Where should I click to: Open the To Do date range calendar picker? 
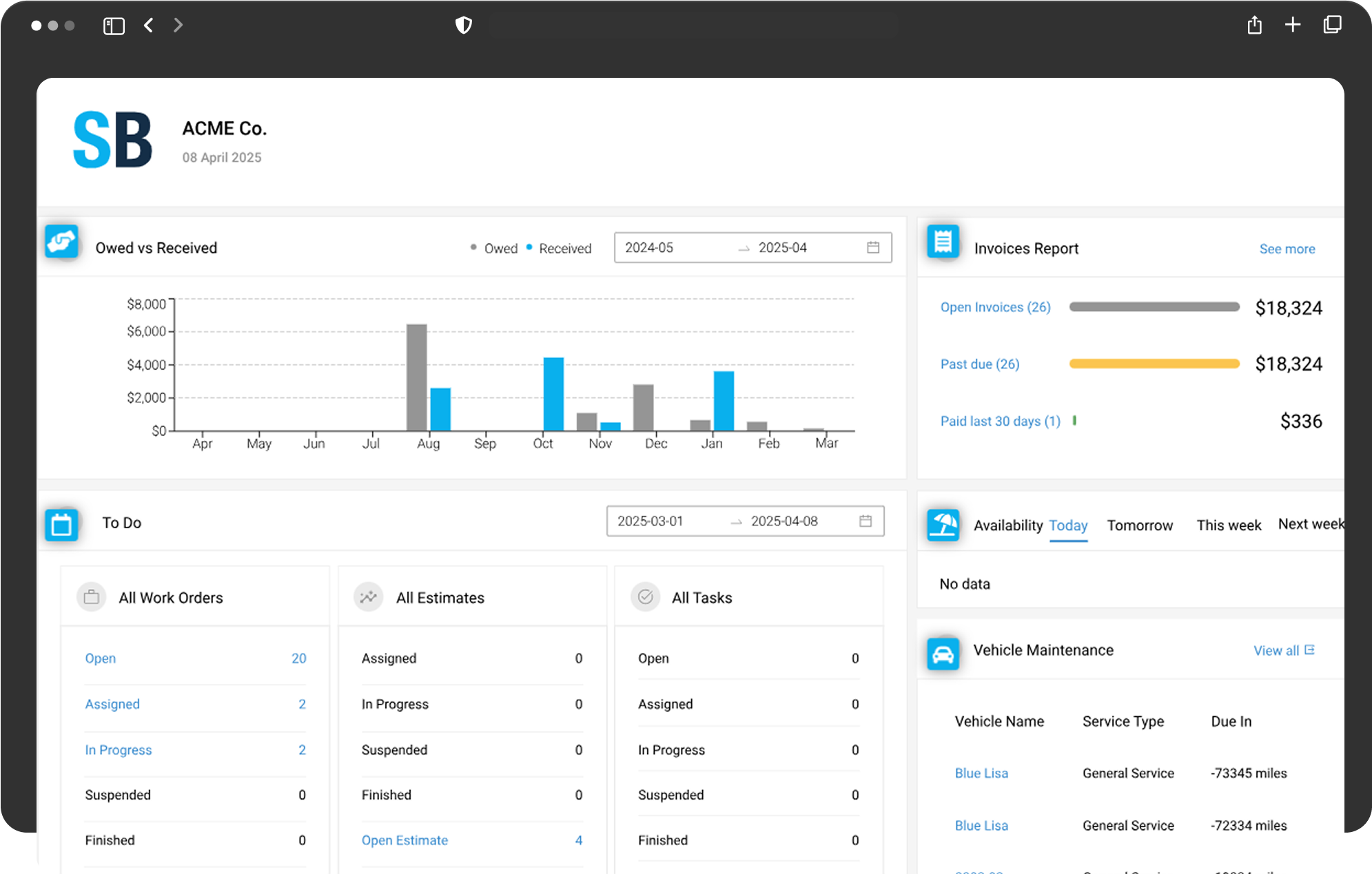pyautogui.click(x=866, y=521)
